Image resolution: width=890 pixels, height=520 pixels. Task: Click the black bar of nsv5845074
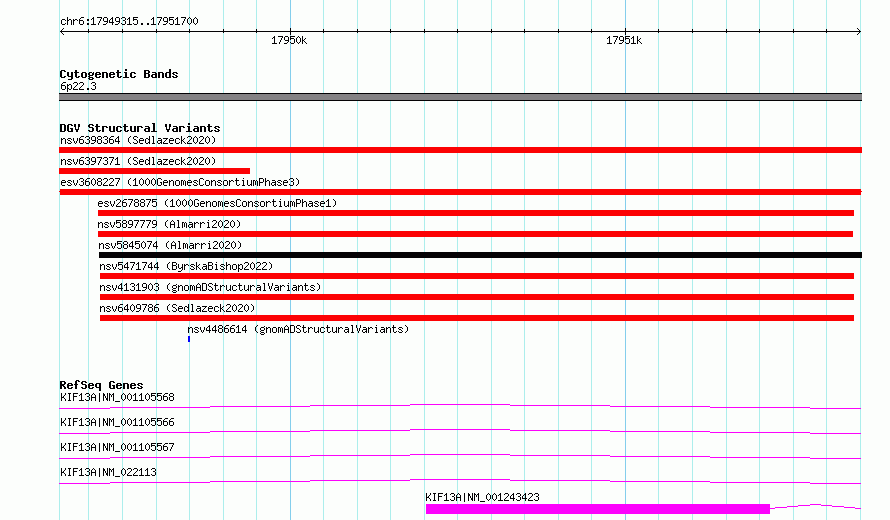tap(480, 255)
